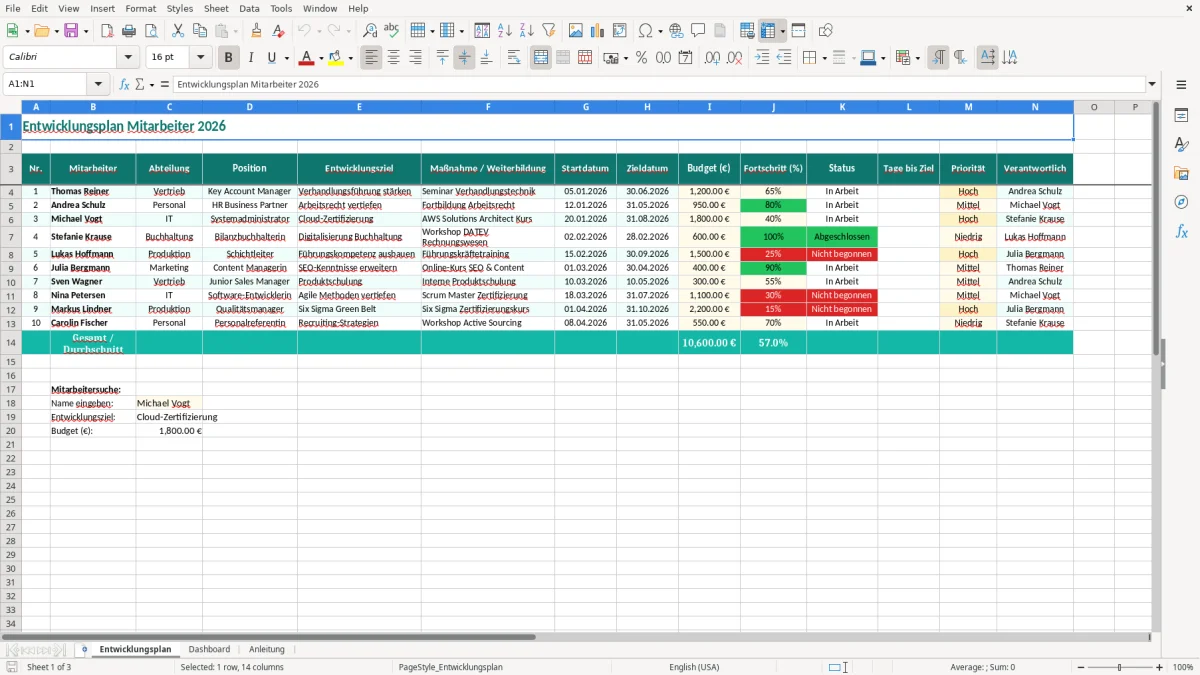This screenshot has height=675, width=1200.
Task: Click English (USA) language in status bar
Action: point(694,667)
